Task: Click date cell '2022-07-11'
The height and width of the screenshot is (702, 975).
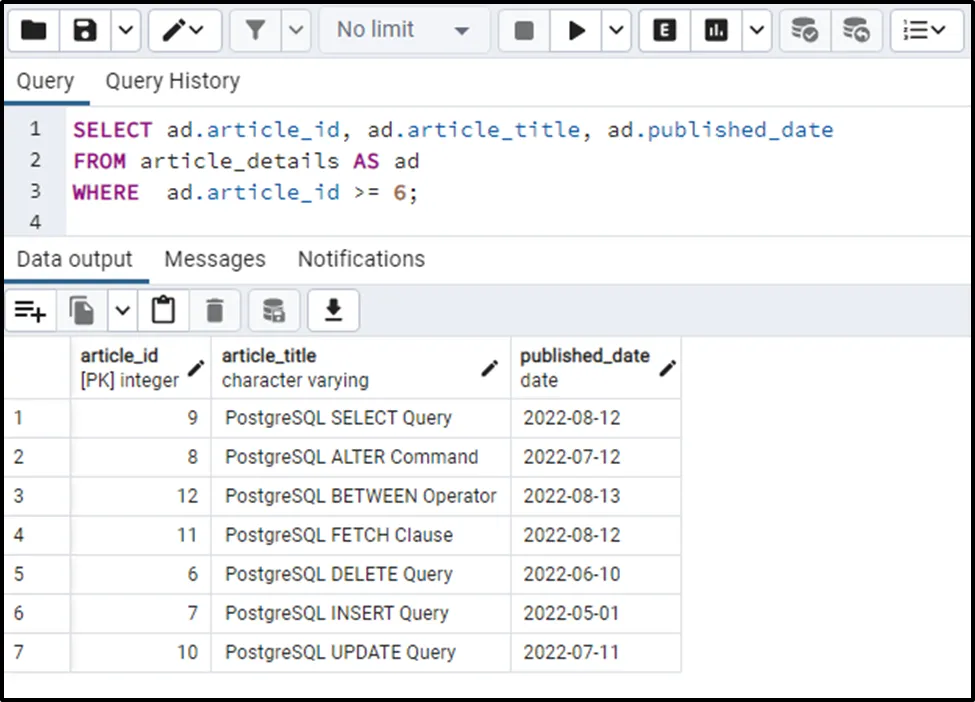Action: point(596,652)
